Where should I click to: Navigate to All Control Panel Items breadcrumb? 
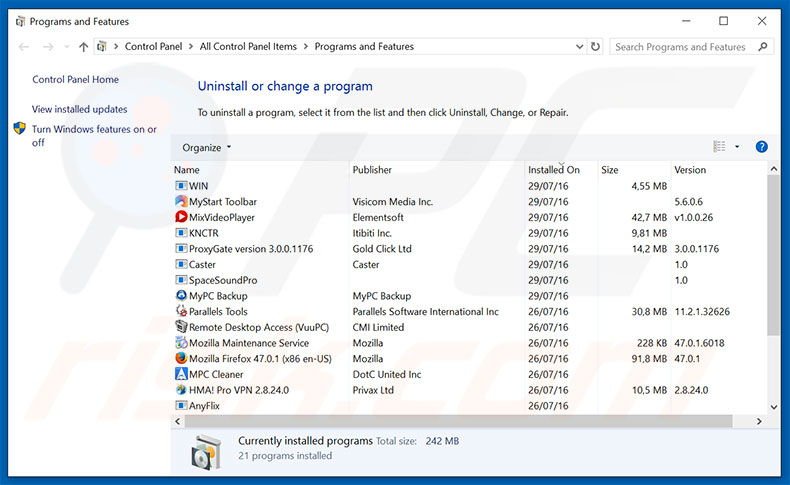coord(248,46)
